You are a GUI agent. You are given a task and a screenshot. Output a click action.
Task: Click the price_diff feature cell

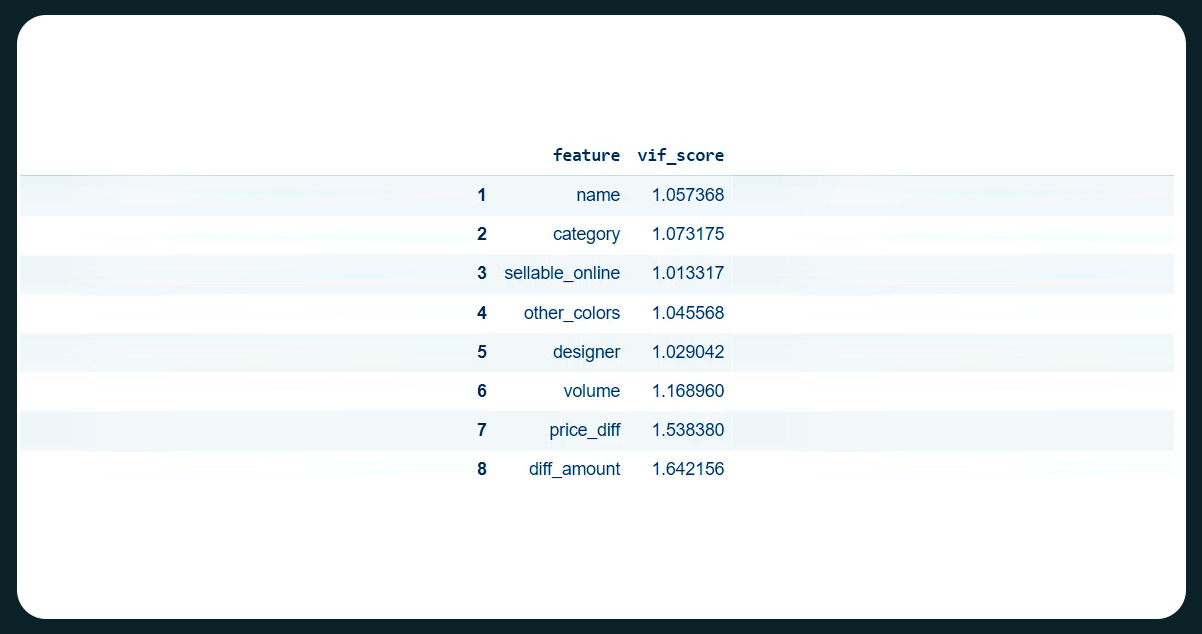pos(584,430)
